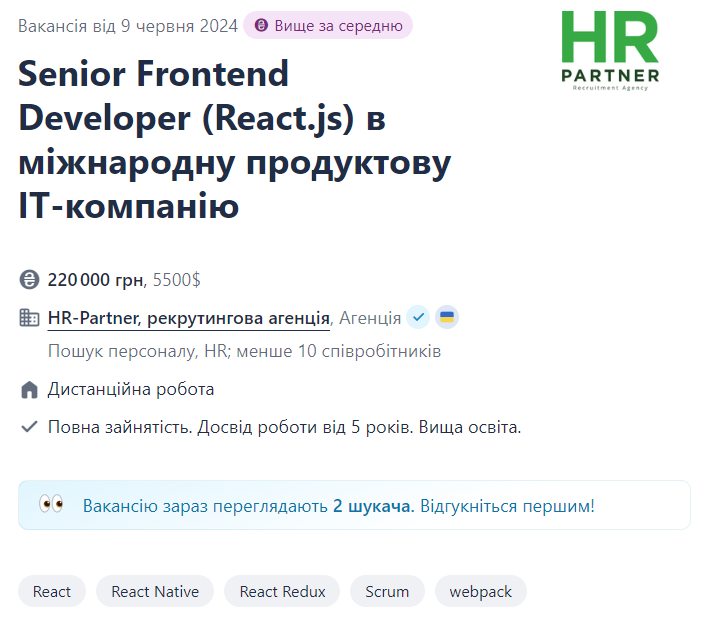The image size is (705, 624).
Task: Click the '220 000 грн' salary text
Action: coord(97,280)
